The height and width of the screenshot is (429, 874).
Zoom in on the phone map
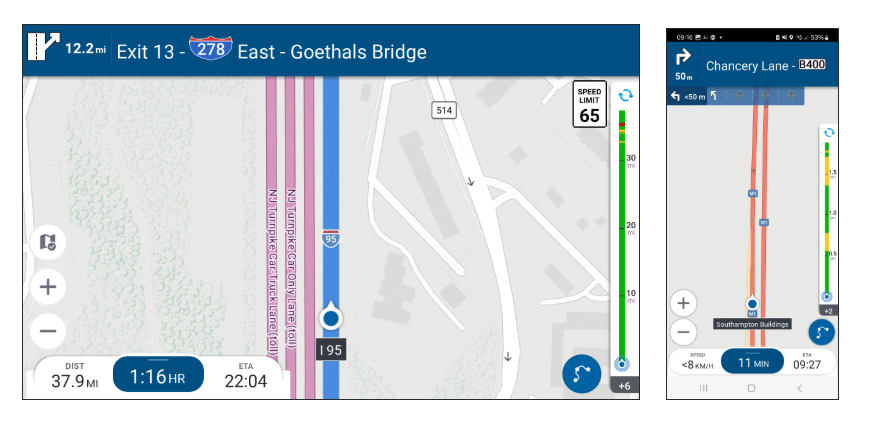[684, 303]
